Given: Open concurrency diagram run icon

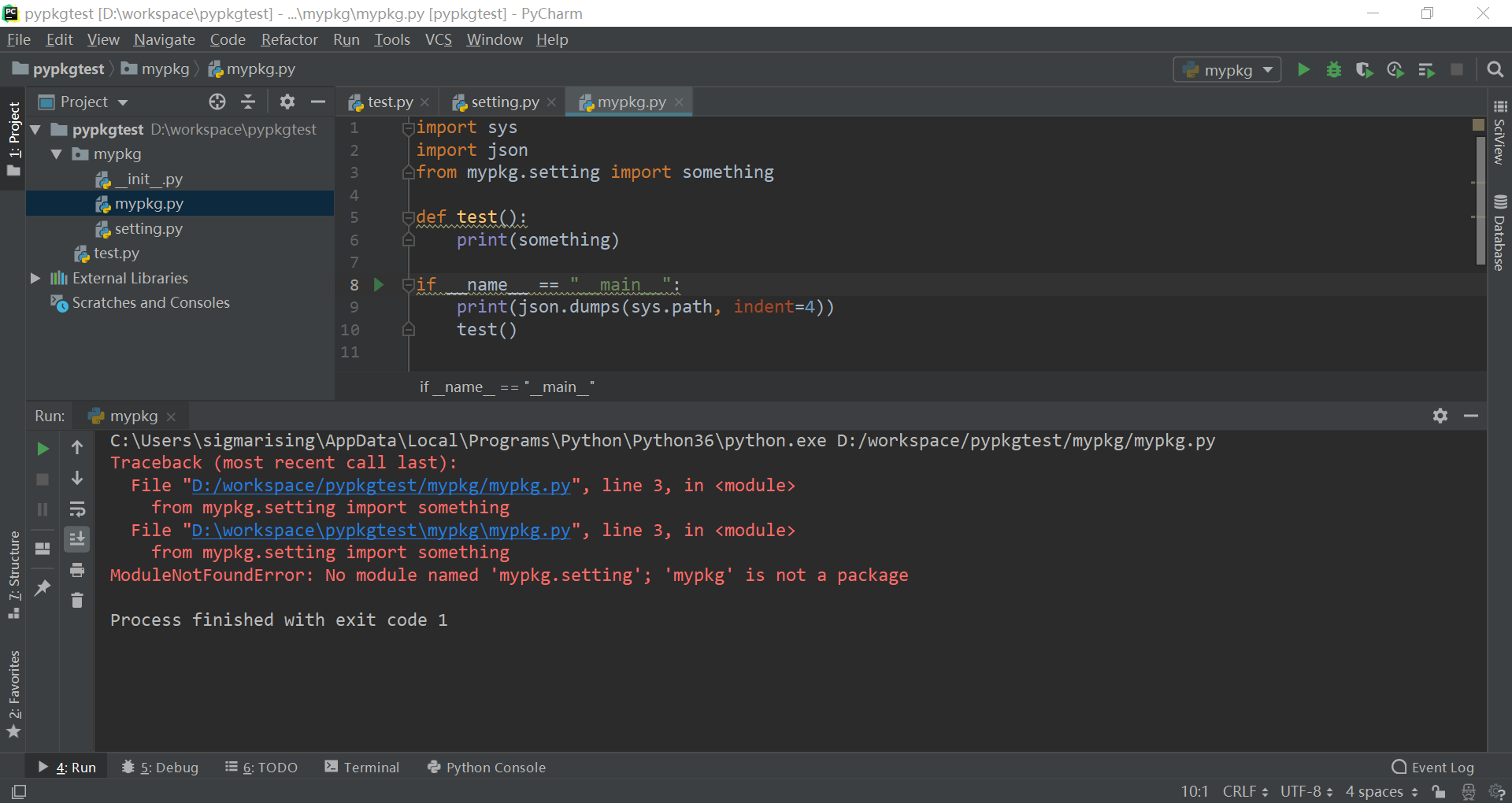Looking at the screenshot, I should [1426, 70].
